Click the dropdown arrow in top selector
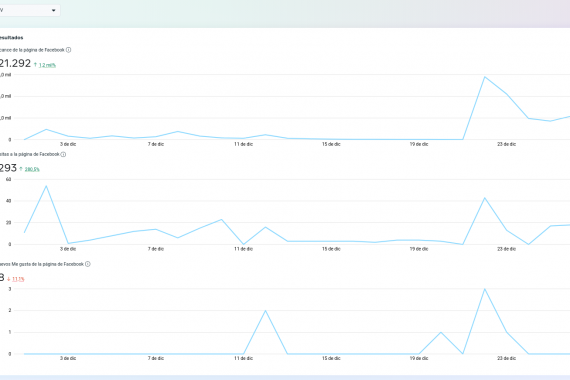Image resolution: width=570 pixels, height=380 pixels. [x=53, y=10]
